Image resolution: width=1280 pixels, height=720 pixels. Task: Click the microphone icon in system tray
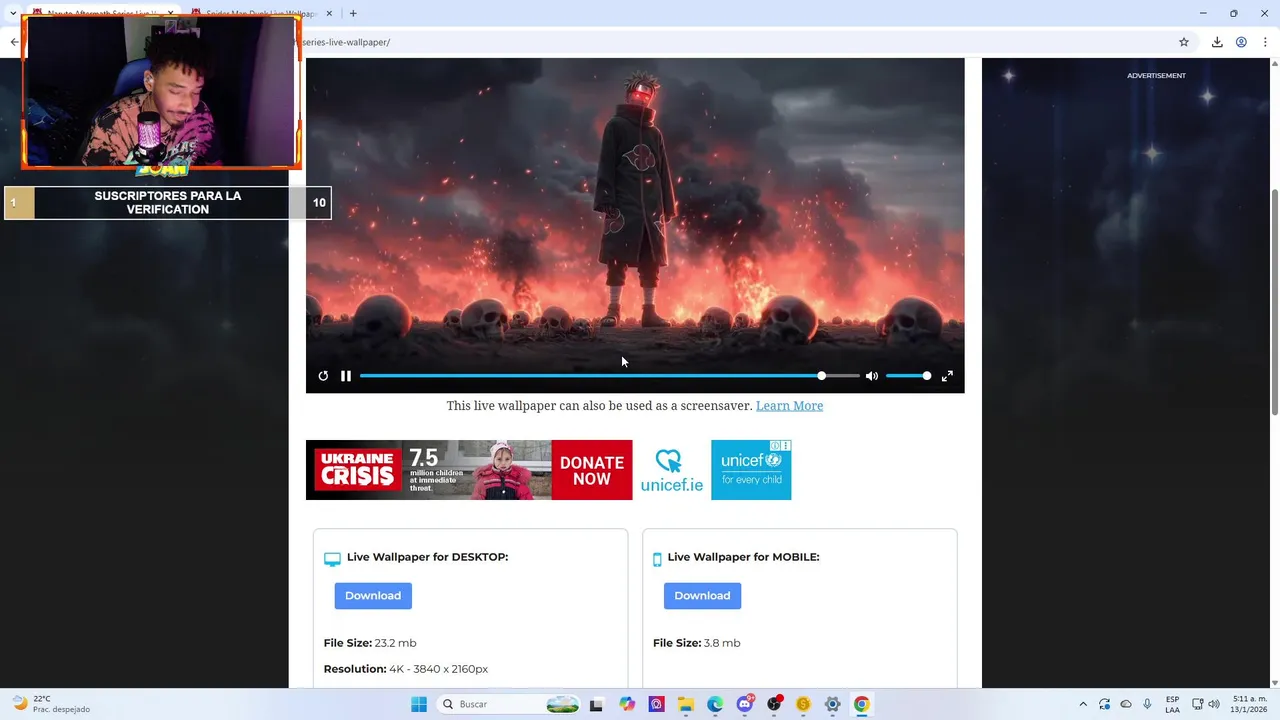pyautogui.click(x=1147, y=704)
